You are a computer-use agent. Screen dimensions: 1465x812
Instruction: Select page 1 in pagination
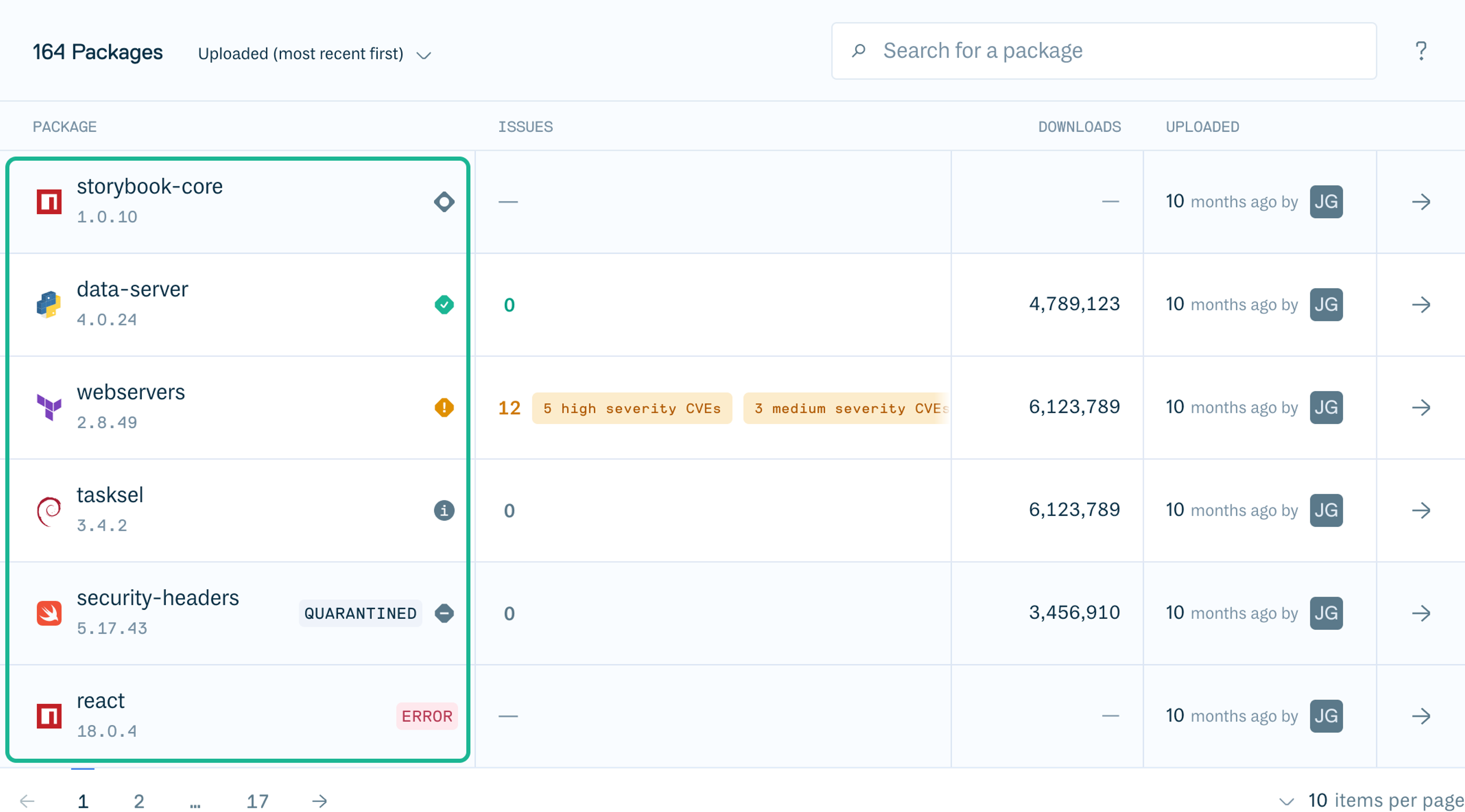[x=83, y=801]
